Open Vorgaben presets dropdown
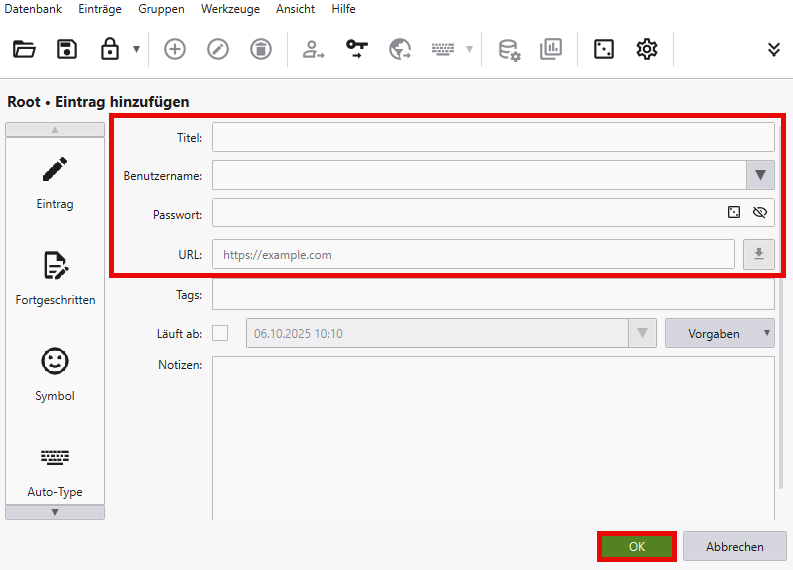 720,333
